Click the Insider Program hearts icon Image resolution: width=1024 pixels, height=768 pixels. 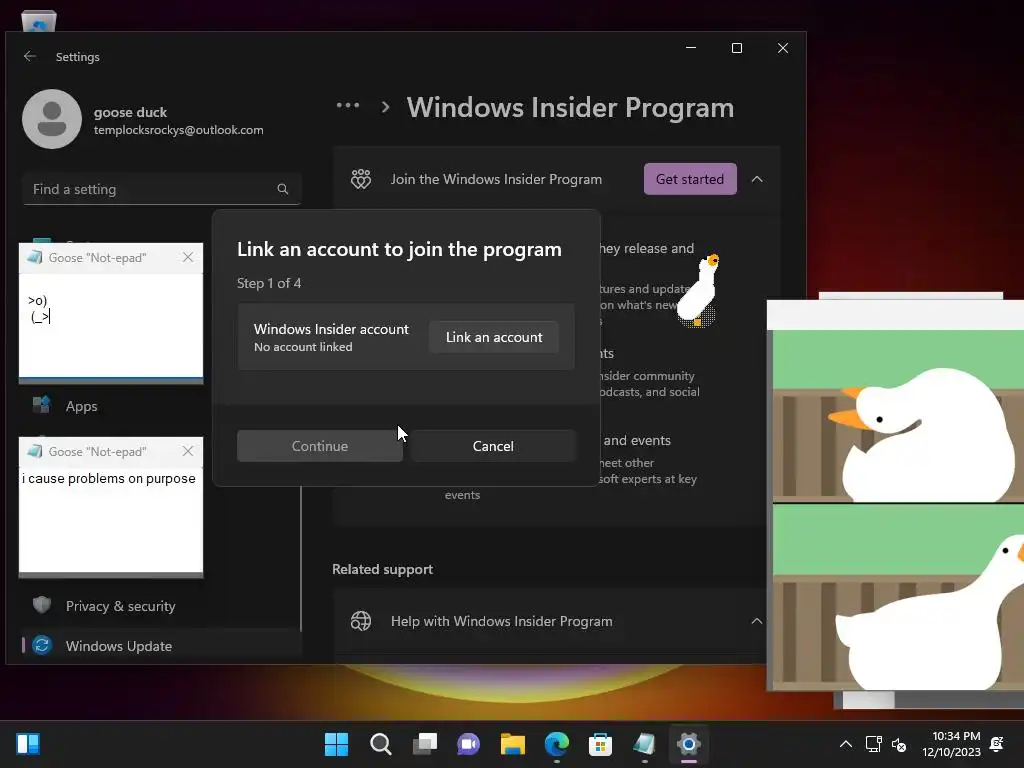tap(360, 179)
